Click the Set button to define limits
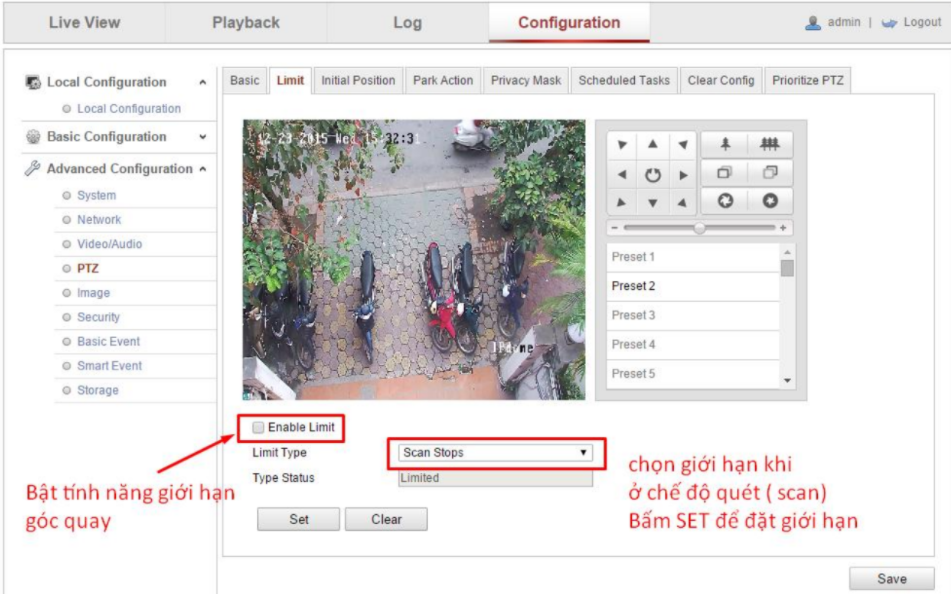Viewport: 951px width, 594px height. click(x=297, y=519)
